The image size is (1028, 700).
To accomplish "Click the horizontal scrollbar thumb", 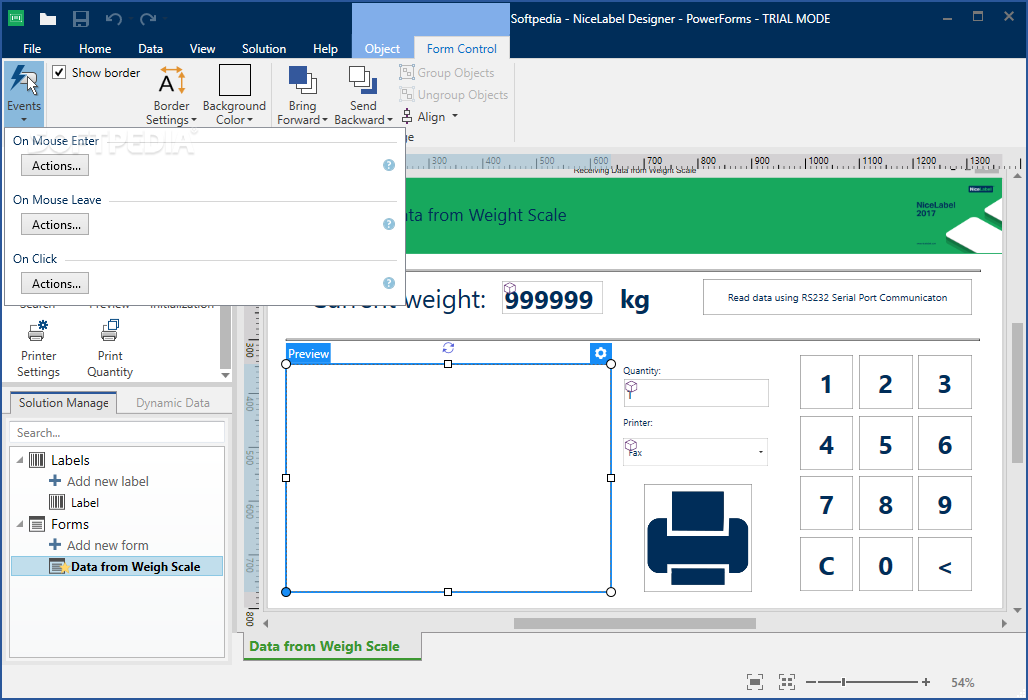I will (x=635, y=623).
